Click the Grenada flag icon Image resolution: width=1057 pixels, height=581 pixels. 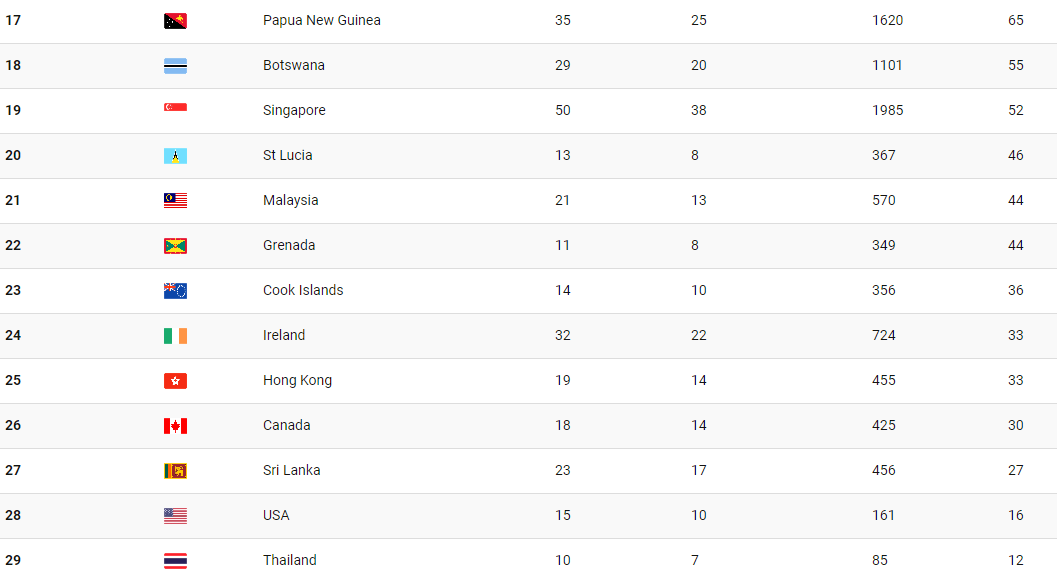click(x=175, y=246)
